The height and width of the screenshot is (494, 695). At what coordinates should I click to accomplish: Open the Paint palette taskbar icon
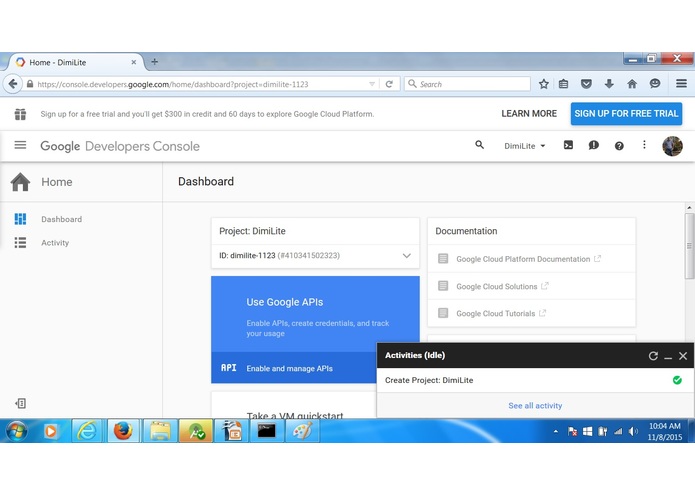tap(302, 431)
